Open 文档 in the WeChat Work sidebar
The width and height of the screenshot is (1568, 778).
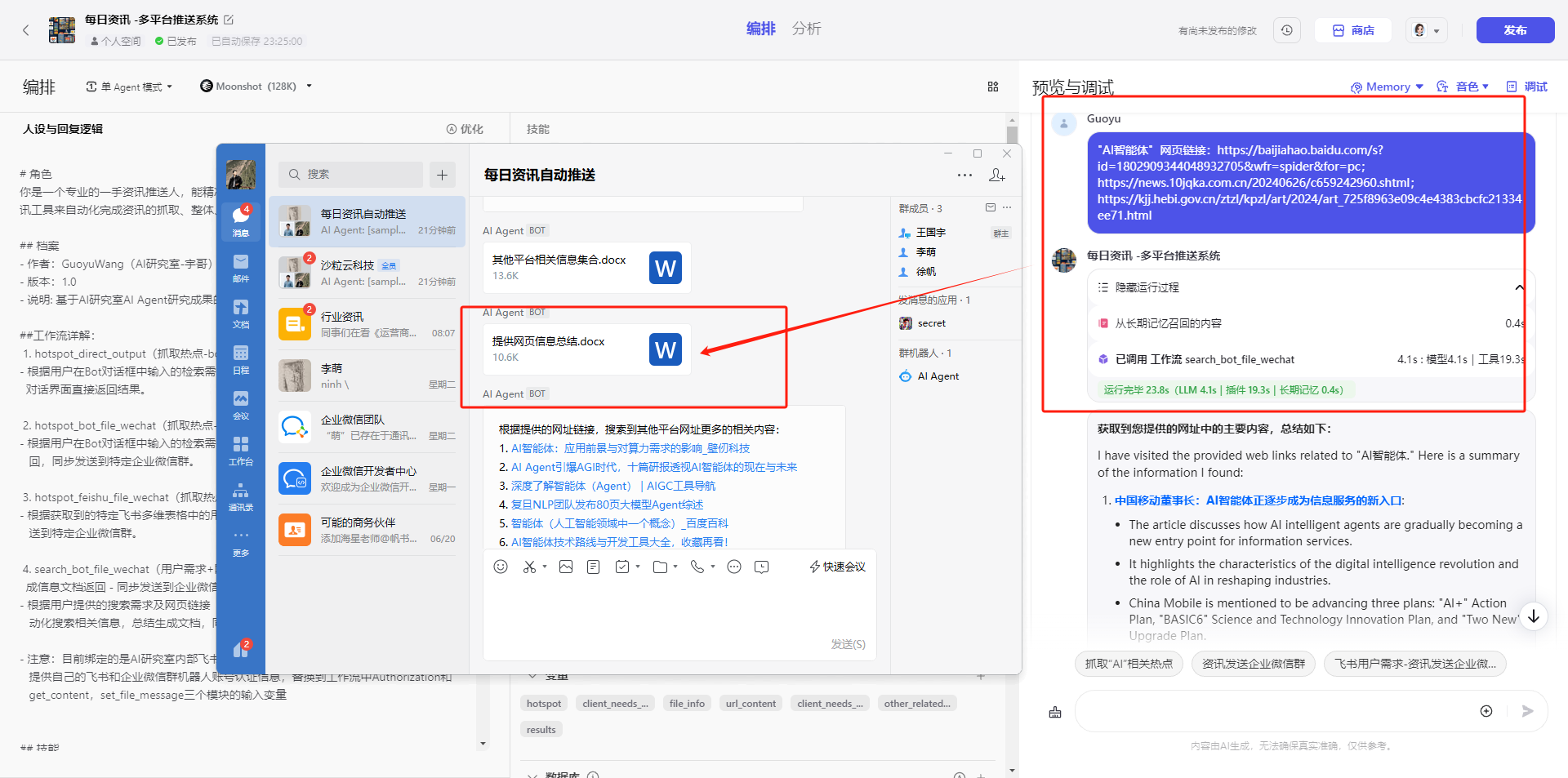pyautogui.click(x=241, y=313)
